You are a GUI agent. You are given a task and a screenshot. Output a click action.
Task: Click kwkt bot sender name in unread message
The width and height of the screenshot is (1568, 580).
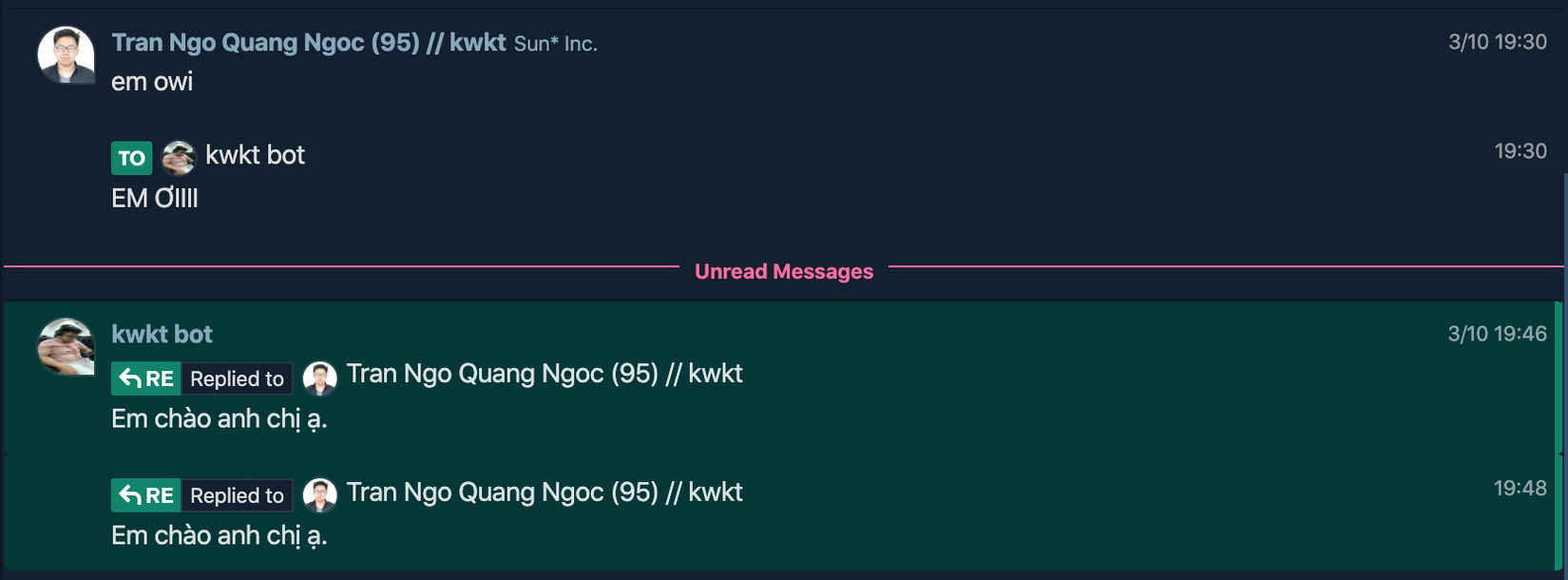coord(162,335)
